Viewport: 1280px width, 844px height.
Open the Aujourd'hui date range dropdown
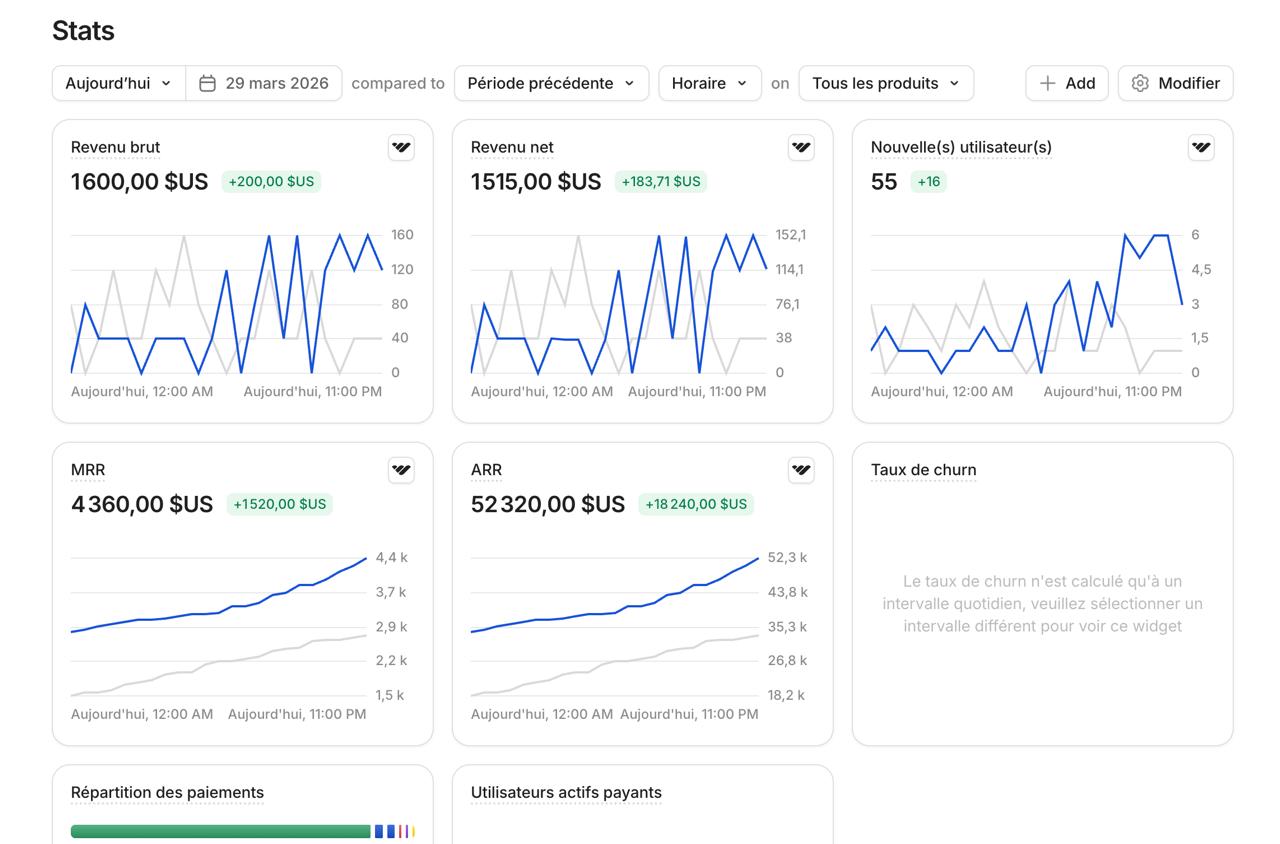click(x=118, y=84)
